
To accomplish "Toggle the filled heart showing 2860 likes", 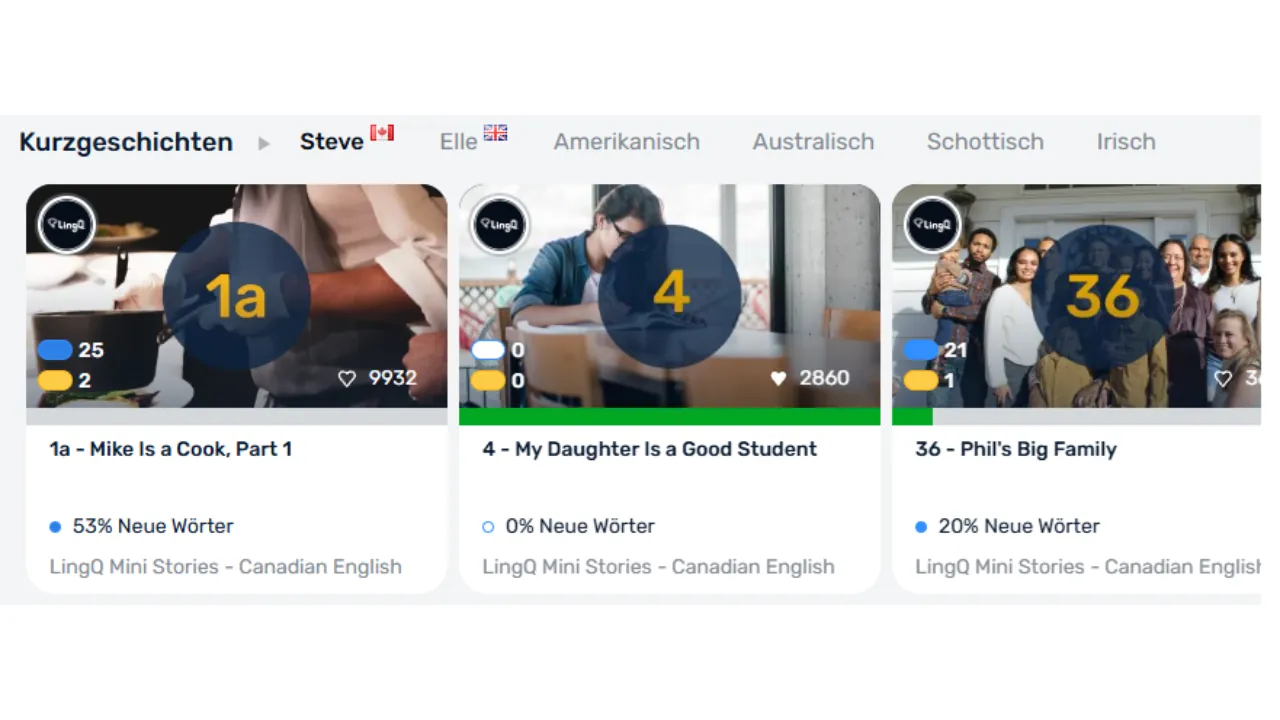I will click(x=779, y=378).
